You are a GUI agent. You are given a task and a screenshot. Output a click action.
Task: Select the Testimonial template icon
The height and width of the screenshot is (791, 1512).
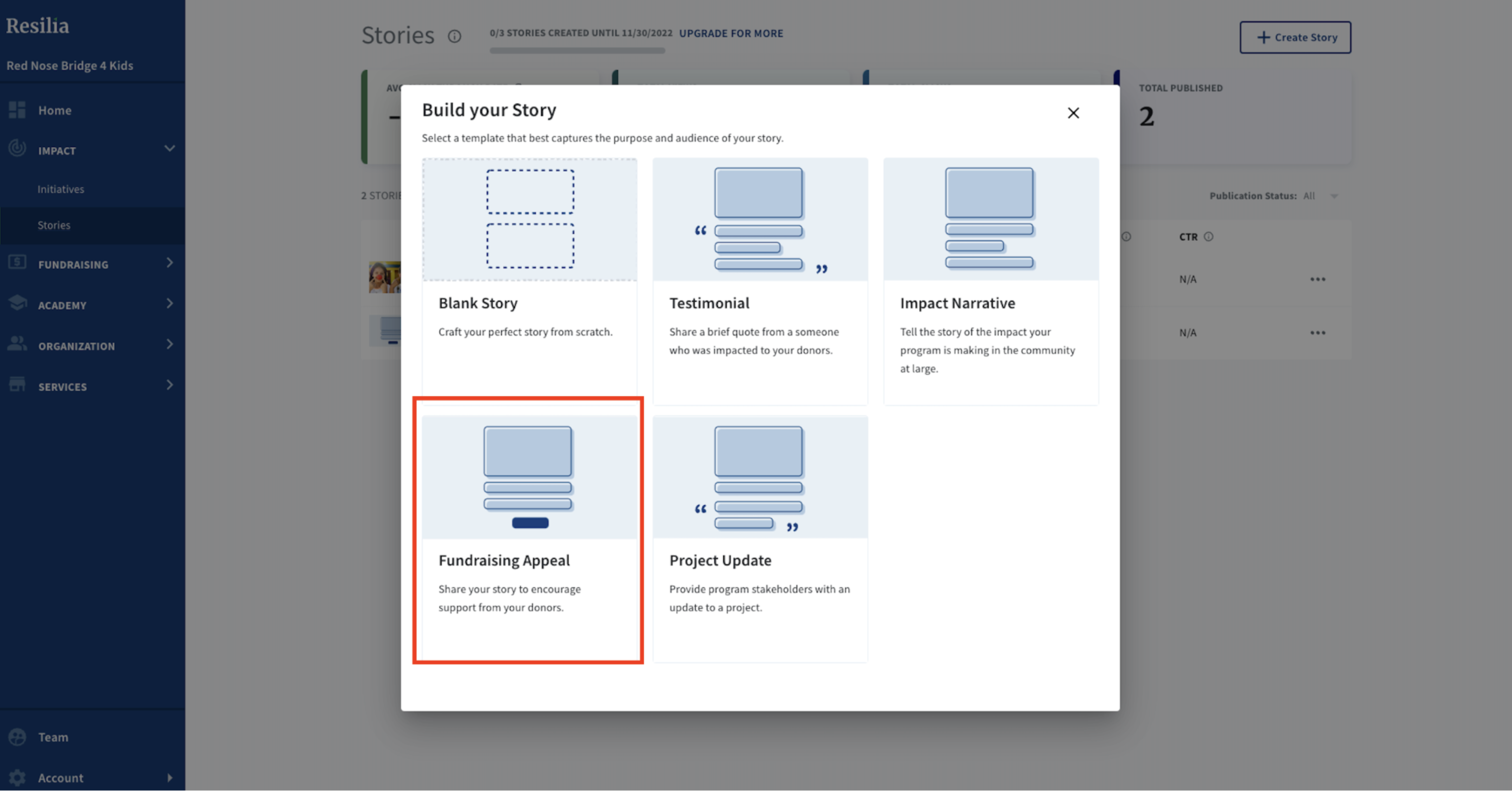(x=760, y=218)
